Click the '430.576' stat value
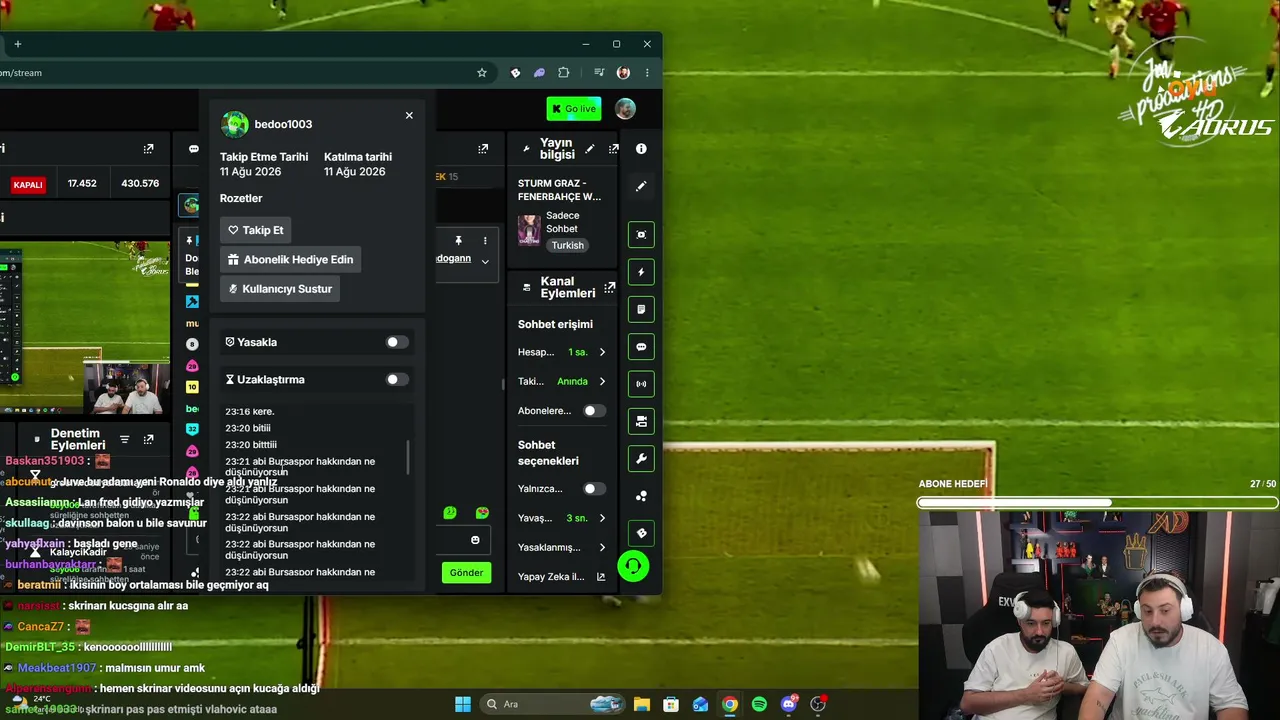Image resolution: width=1280 pixels, height=720 pixels. click(140, 184)
